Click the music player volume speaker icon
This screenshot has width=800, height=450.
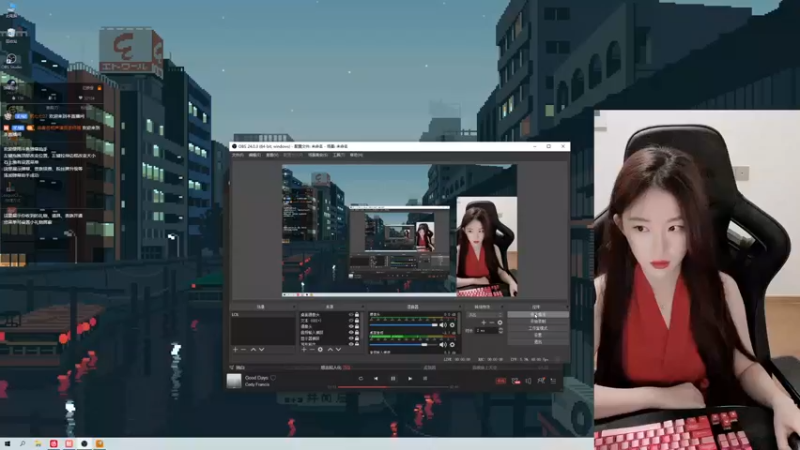click(528, 381)
